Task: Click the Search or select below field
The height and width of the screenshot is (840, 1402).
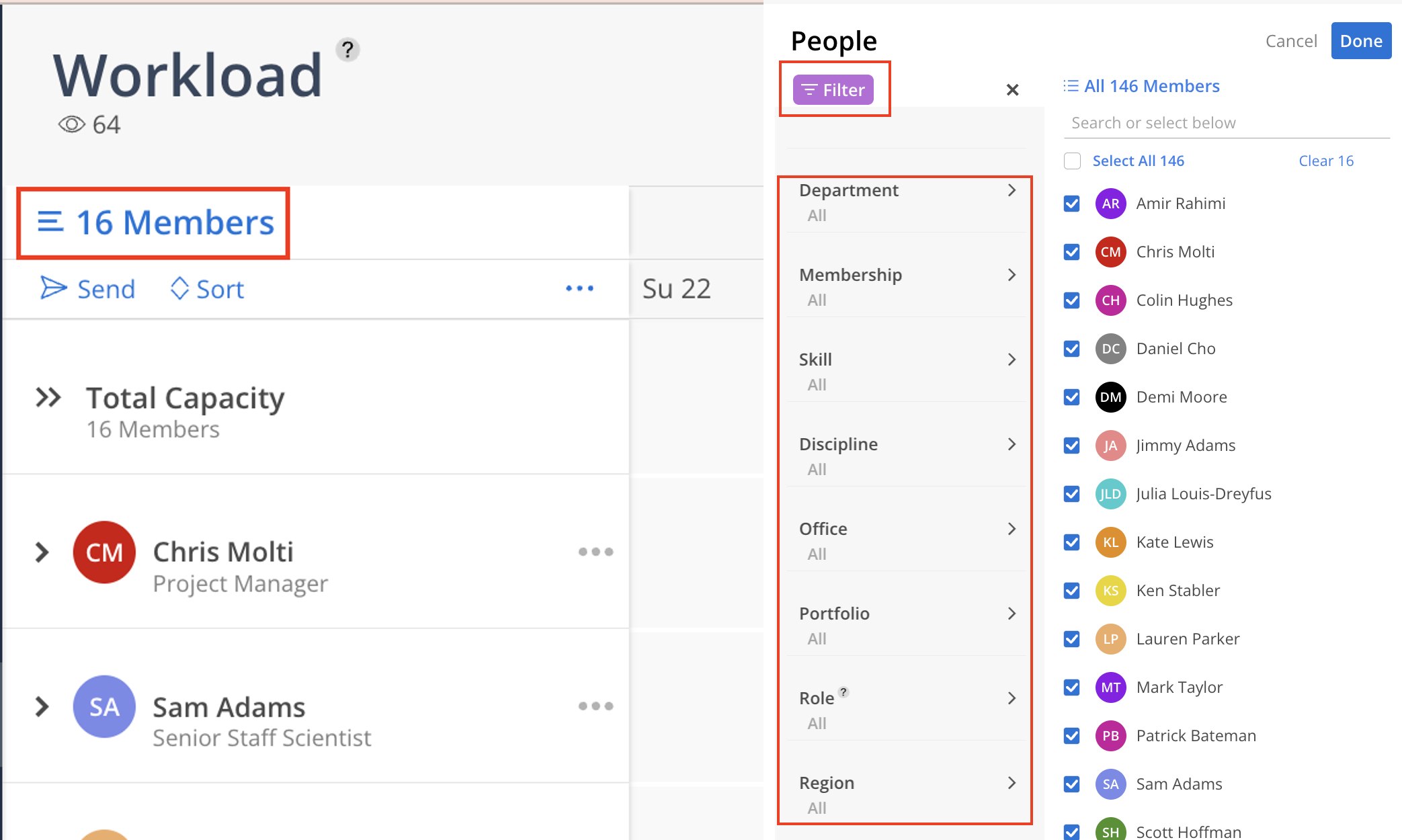Action: coord(1225,123)
